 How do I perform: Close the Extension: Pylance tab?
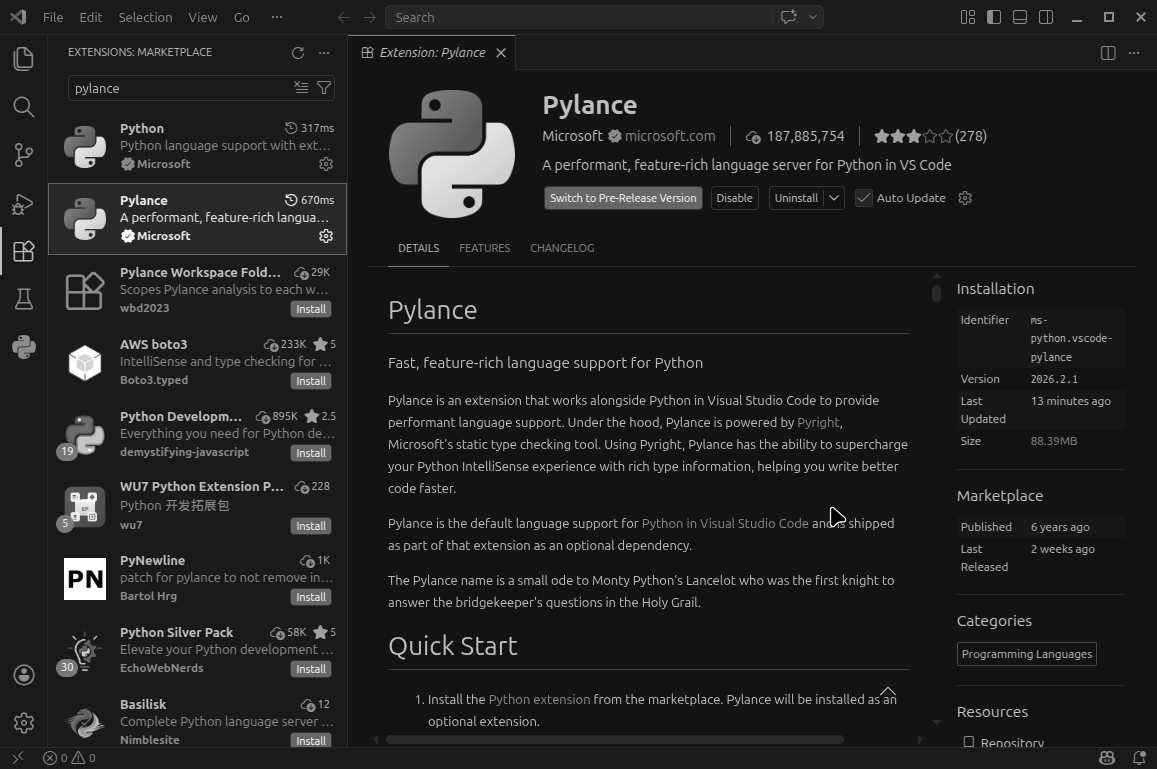pos(501,52)
